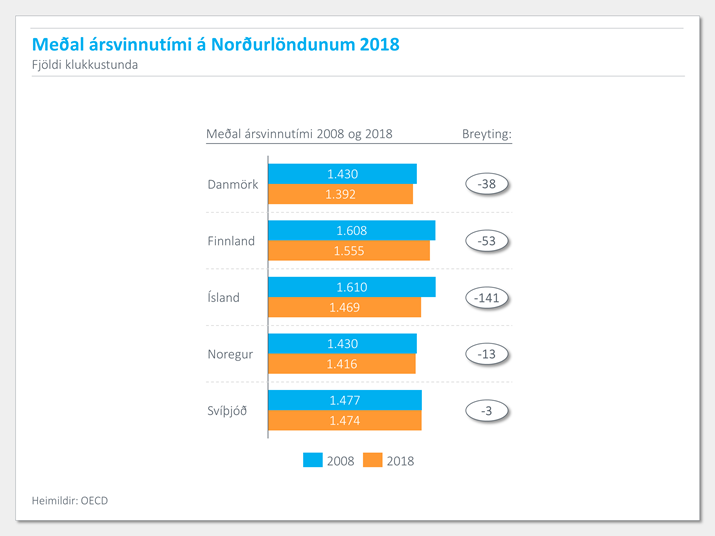
Task: Select the Svíþjóð 2008 bar showing 1.477
Action: [344, 400]
